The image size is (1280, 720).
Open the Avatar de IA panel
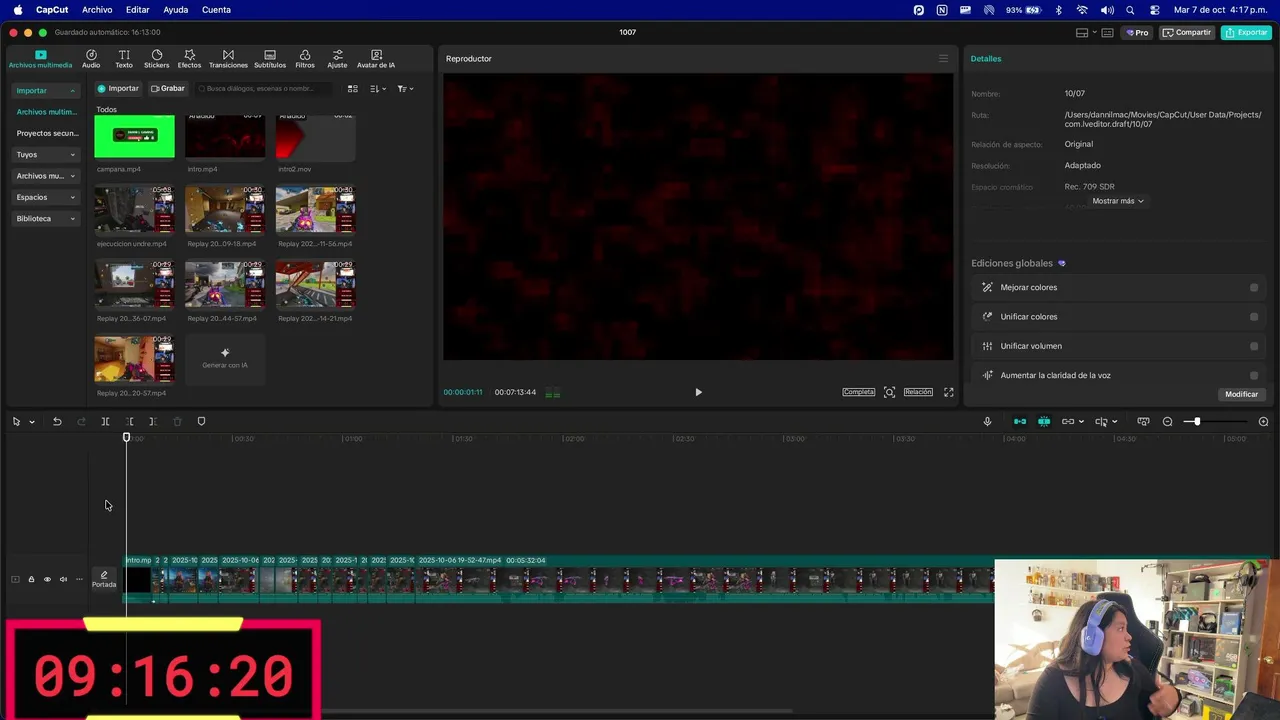(x=376, y=59)
